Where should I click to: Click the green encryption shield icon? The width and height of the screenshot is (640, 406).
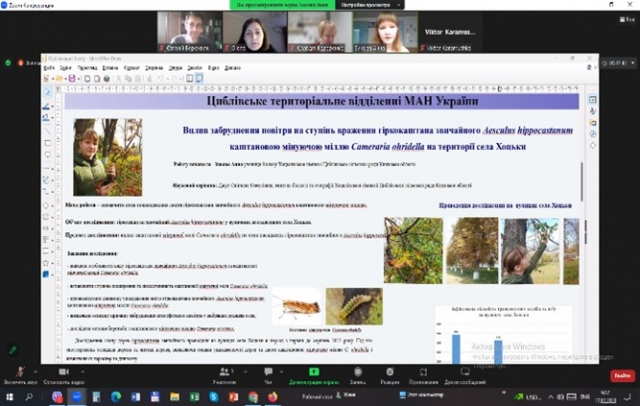coord(8,63)
